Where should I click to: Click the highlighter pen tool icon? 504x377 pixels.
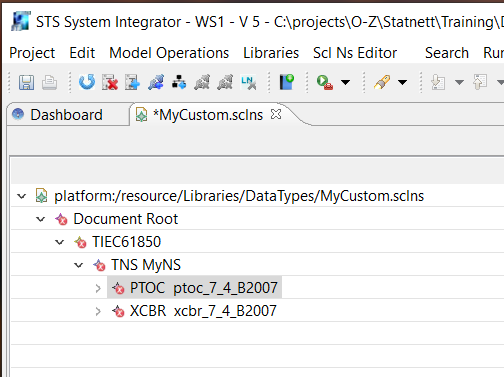382,82
